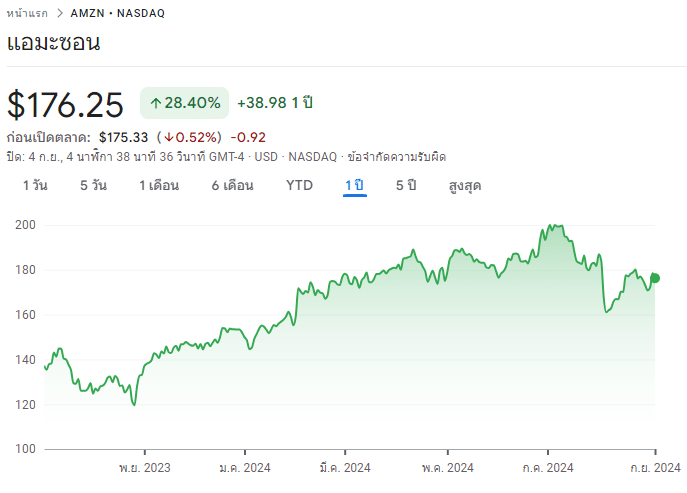This screenshot has height=493, width=687.
Task: Open the หน้าแรก breadcrumb link
Action: [27, 14]
